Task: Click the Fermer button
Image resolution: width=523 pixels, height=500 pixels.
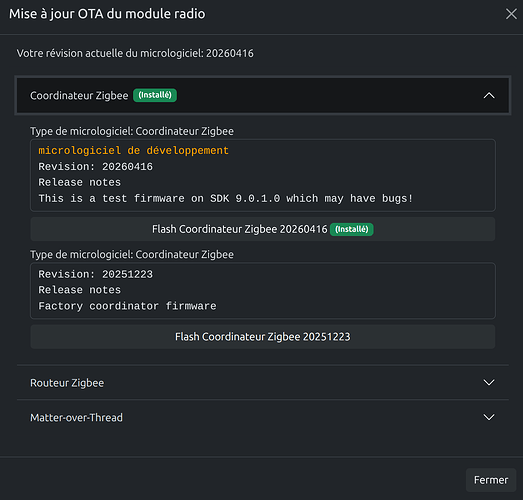Action: pos(491,480)
